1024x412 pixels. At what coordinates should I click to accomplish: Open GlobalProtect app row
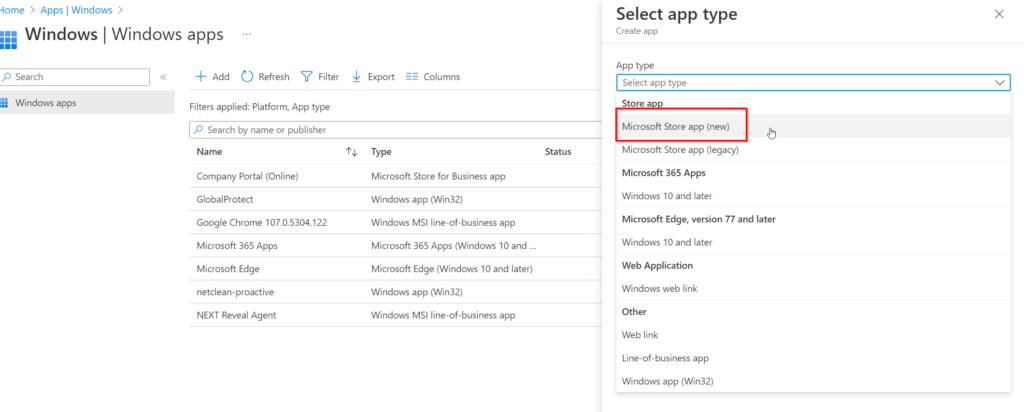coord(225,199)
